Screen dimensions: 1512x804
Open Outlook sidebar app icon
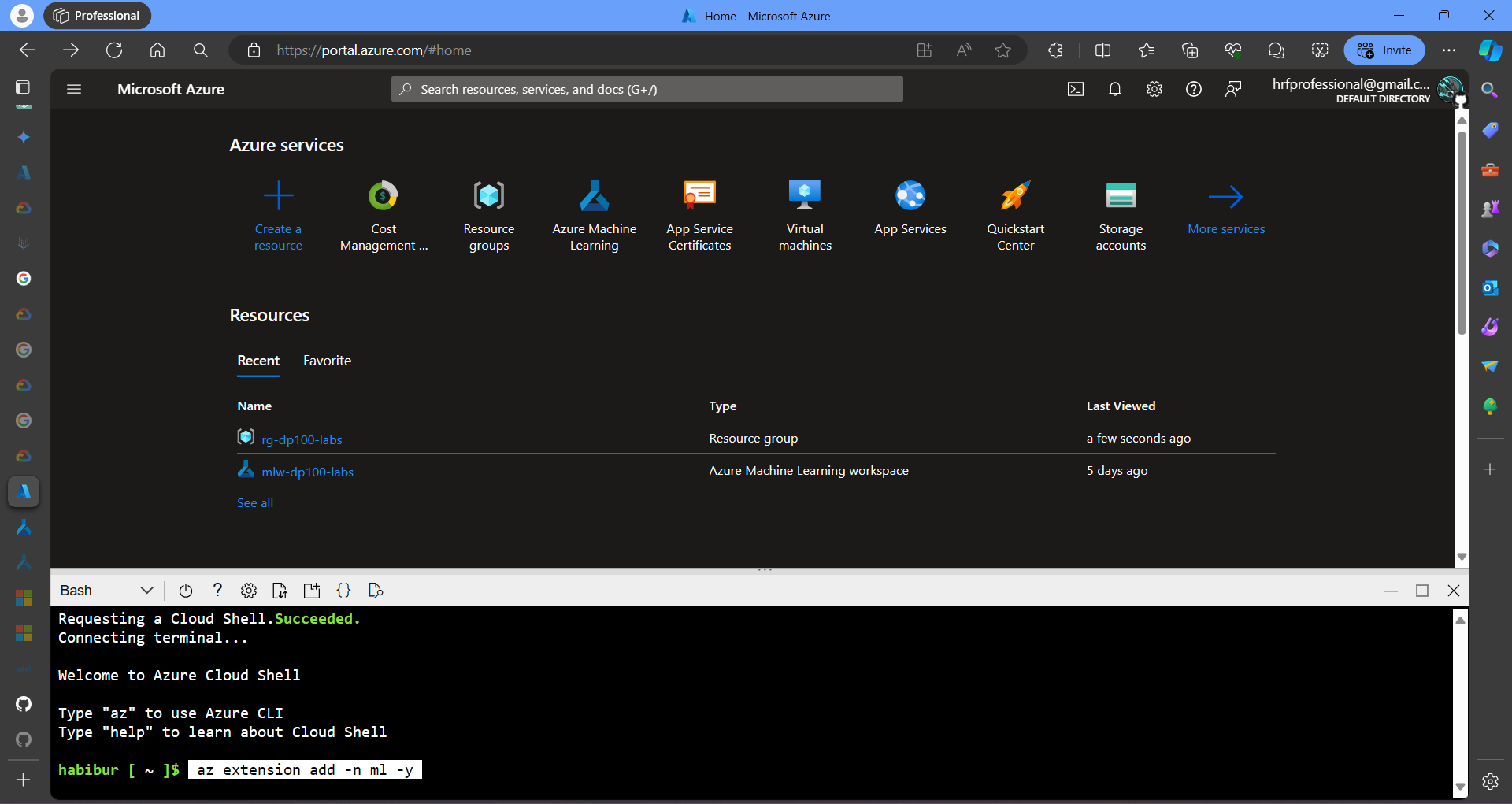coord(1489,287)
